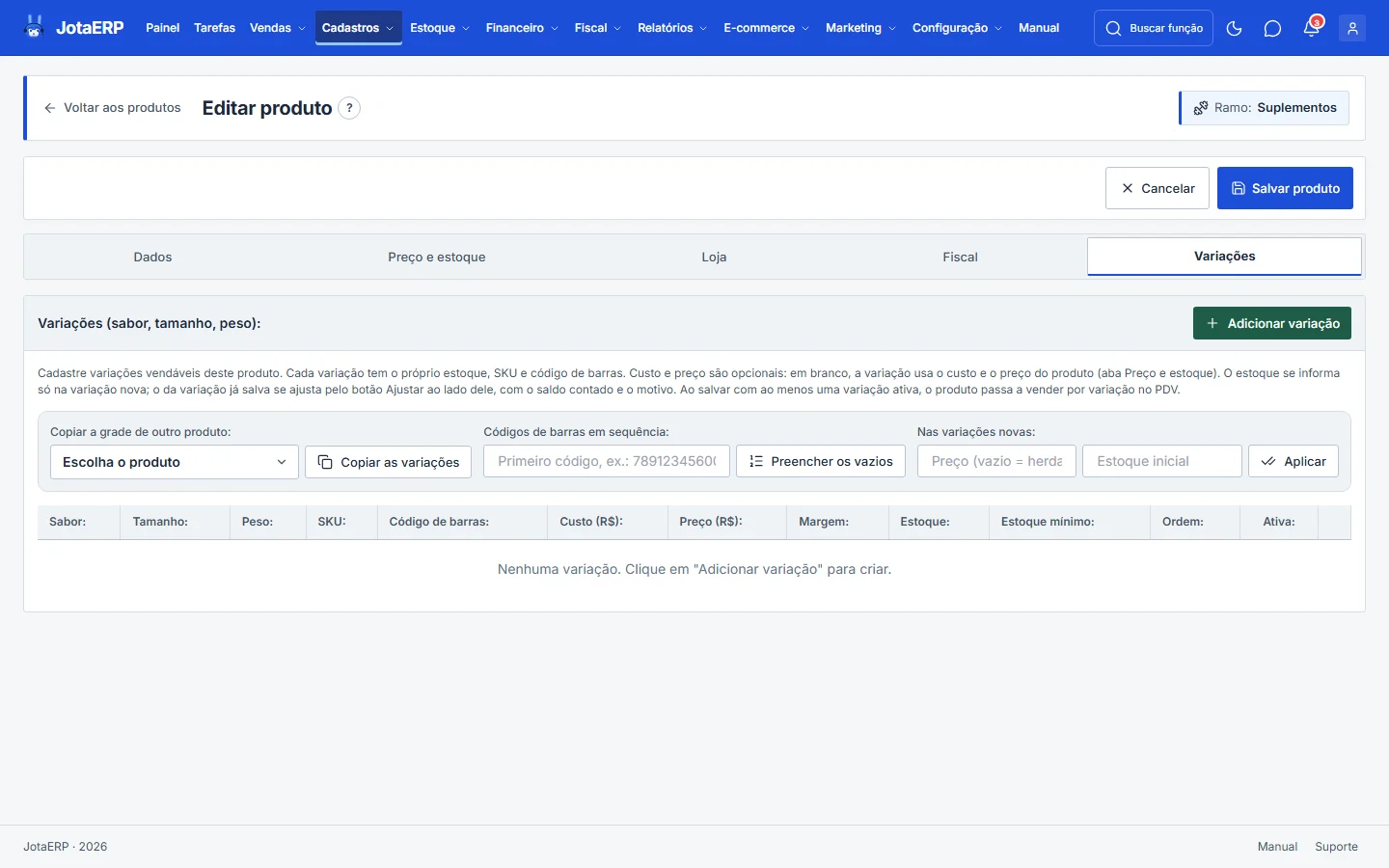This screenshot has width=1389, height=868.
Task: Focus the Preço (vazio = herda) field
Action: (996, 461)
